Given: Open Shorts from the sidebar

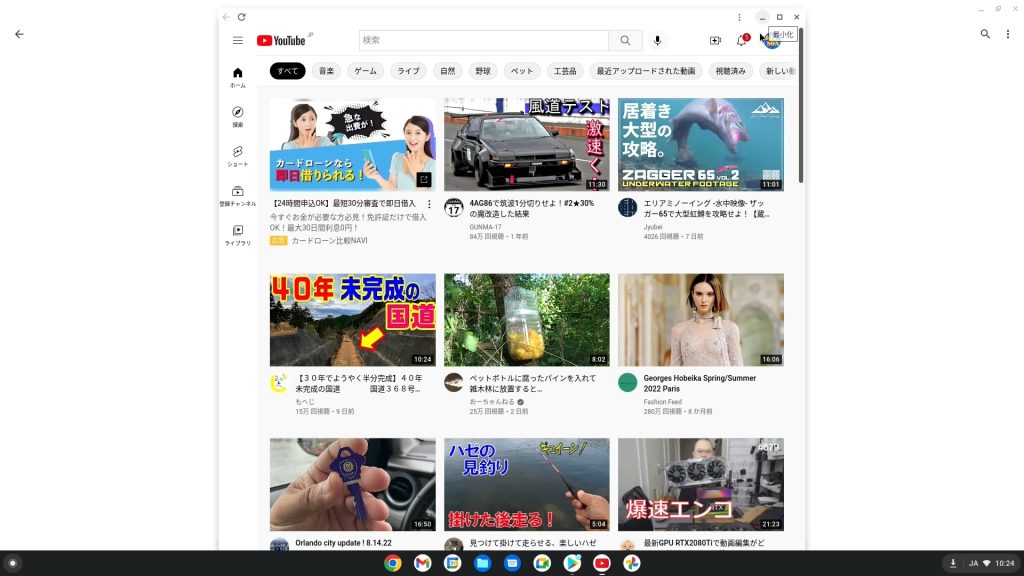Looking at the screenshot, I should (x=237, y=156).
